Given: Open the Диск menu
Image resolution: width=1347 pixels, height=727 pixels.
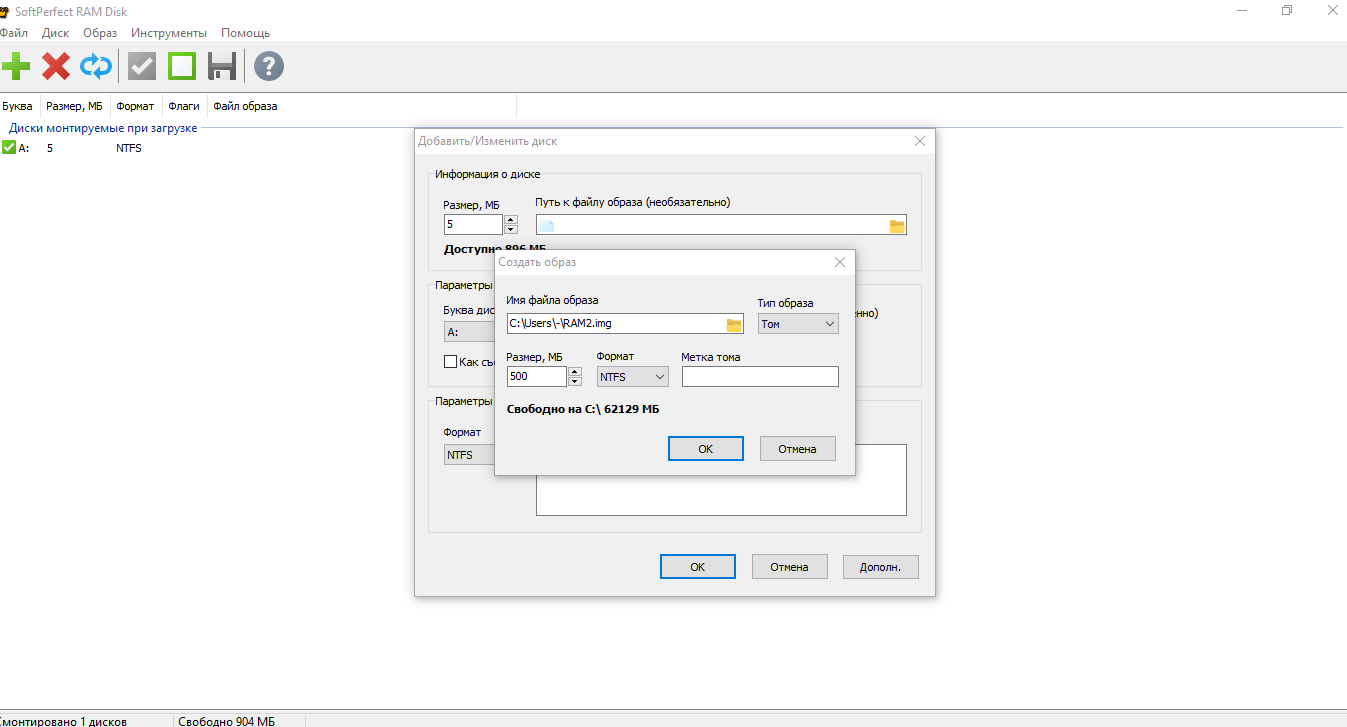Looking at the screenshot, I should tap(56, 33).
